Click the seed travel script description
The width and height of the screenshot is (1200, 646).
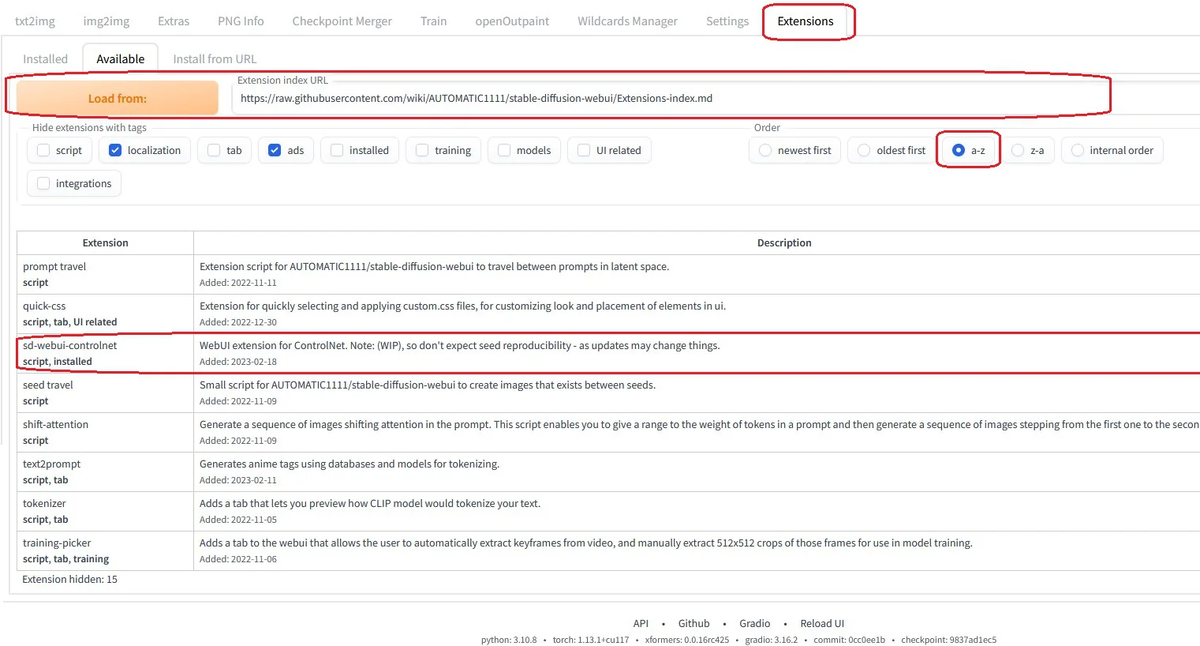pyautogui.click(x=427, y=384)
